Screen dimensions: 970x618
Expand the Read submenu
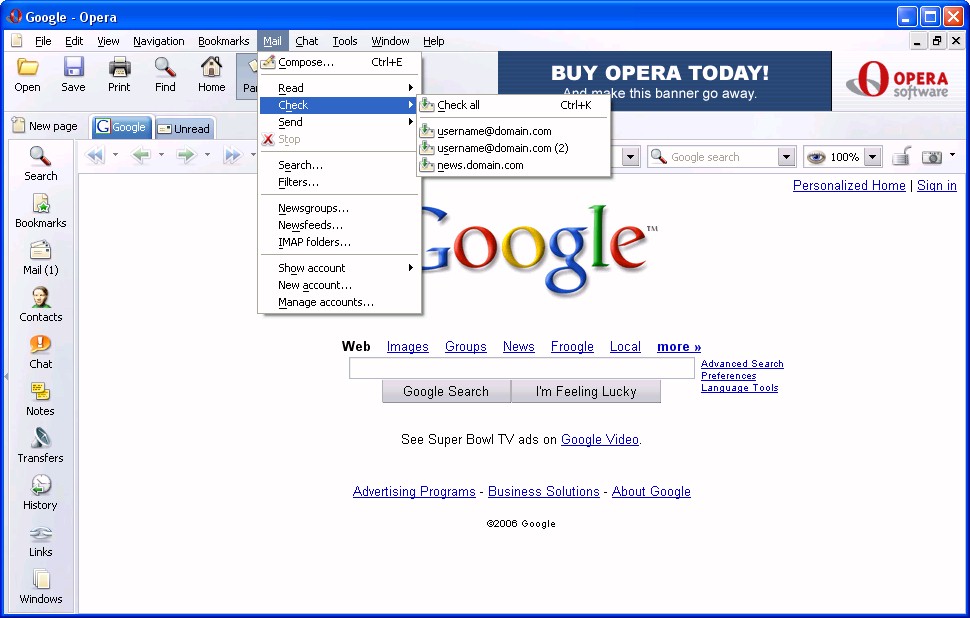click(x=340, y=88)
